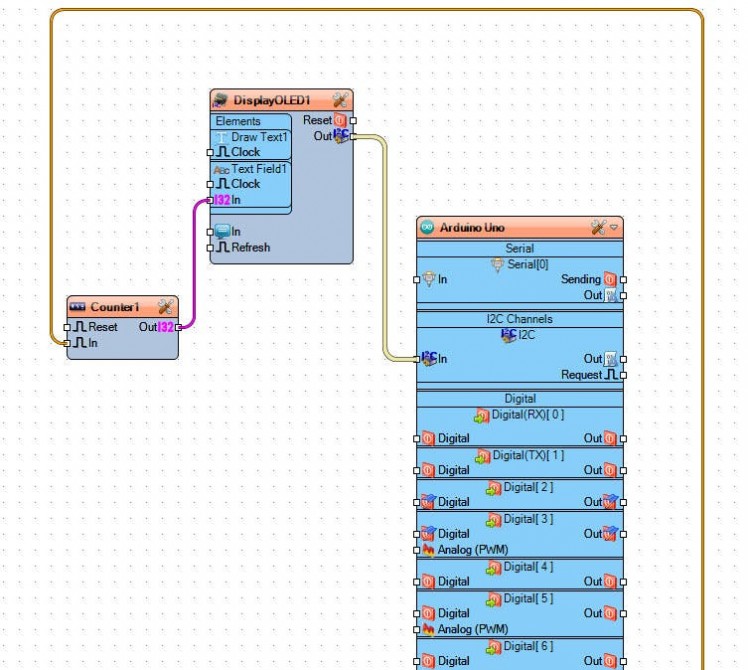The height and width of the screenshot is (670, 748).
Task: Click the Counter1 Out I32 icon
Action: coord(166,327)
